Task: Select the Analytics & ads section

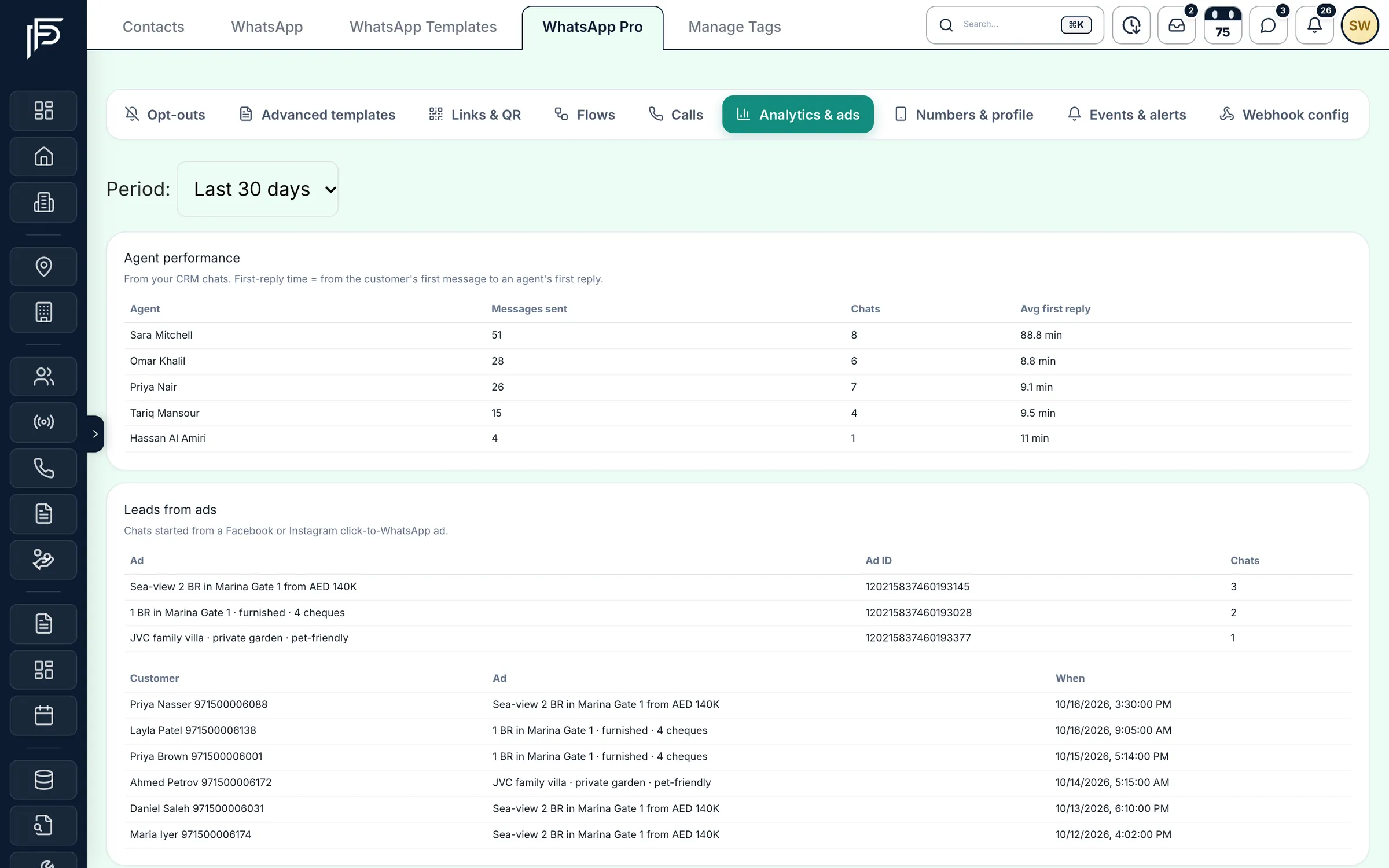Action: tap(798, 115)
